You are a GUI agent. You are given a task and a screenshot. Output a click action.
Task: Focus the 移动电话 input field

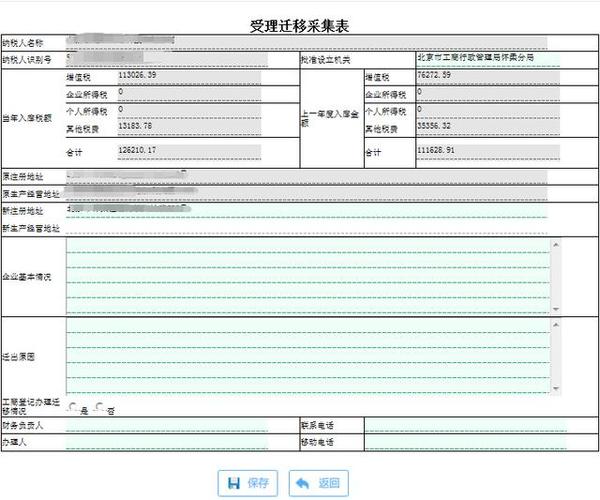(465, 442)
